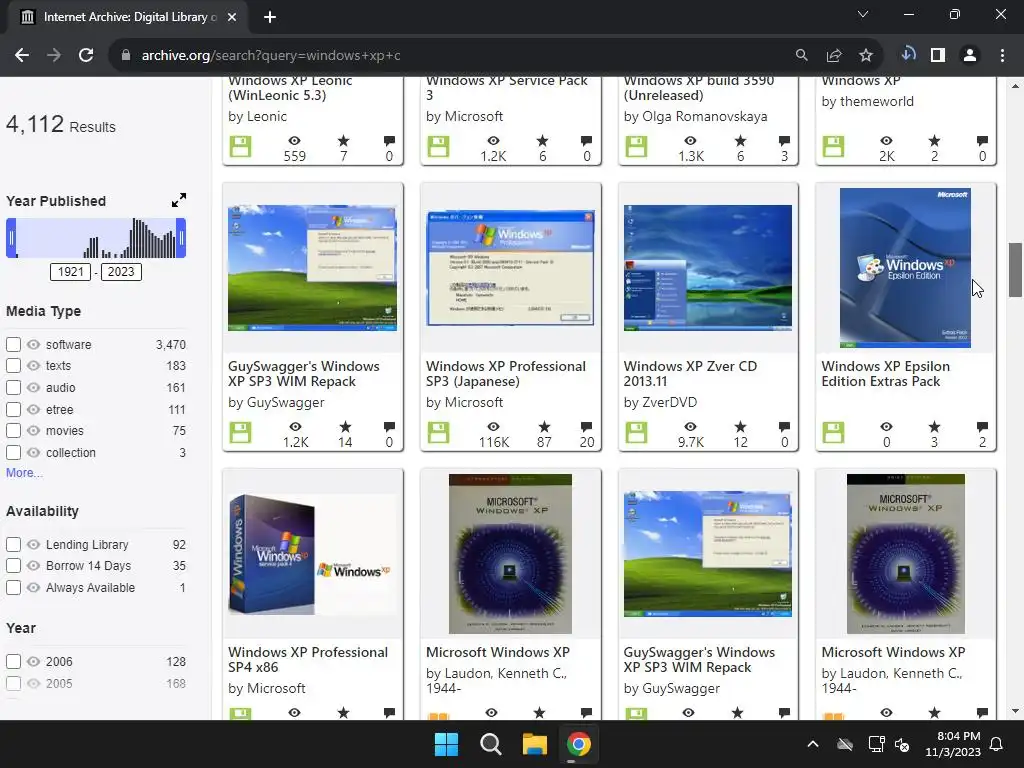Screen dimensions: 1024x768
Task: Click the 2023 end year field
Action: click(121, 272)
